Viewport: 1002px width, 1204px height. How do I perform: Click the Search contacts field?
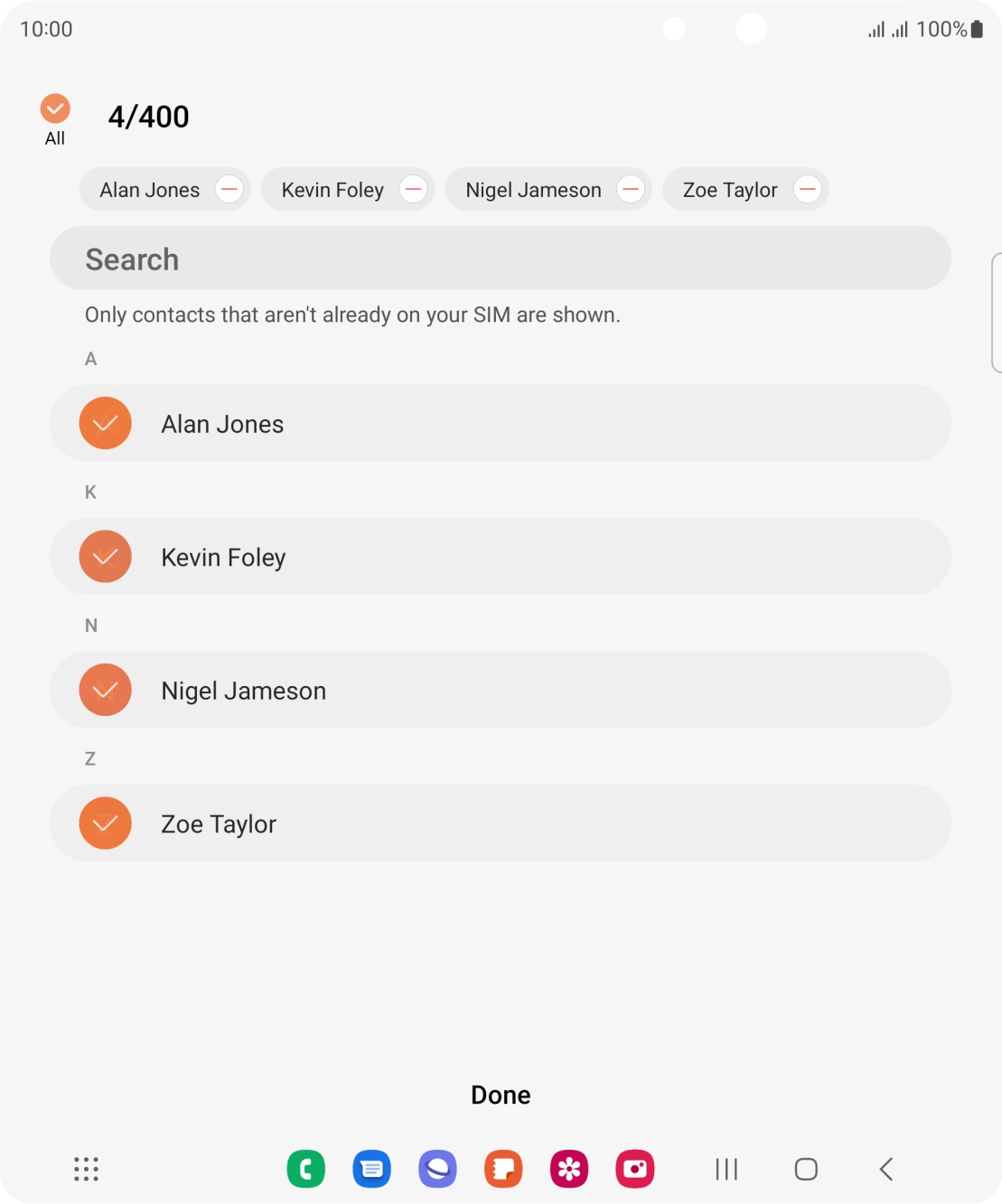point(501,259)
